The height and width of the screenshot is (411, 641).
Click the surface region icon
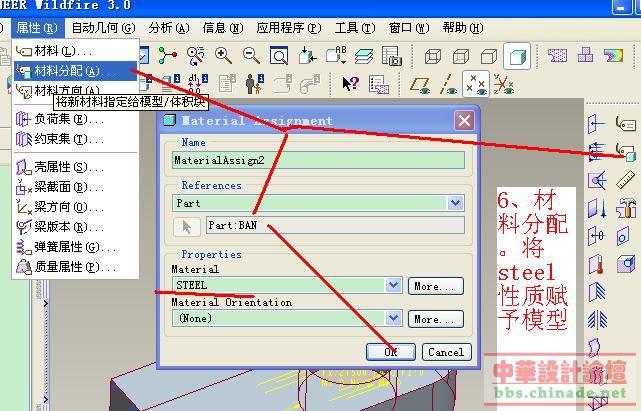(x=623, y=236)
